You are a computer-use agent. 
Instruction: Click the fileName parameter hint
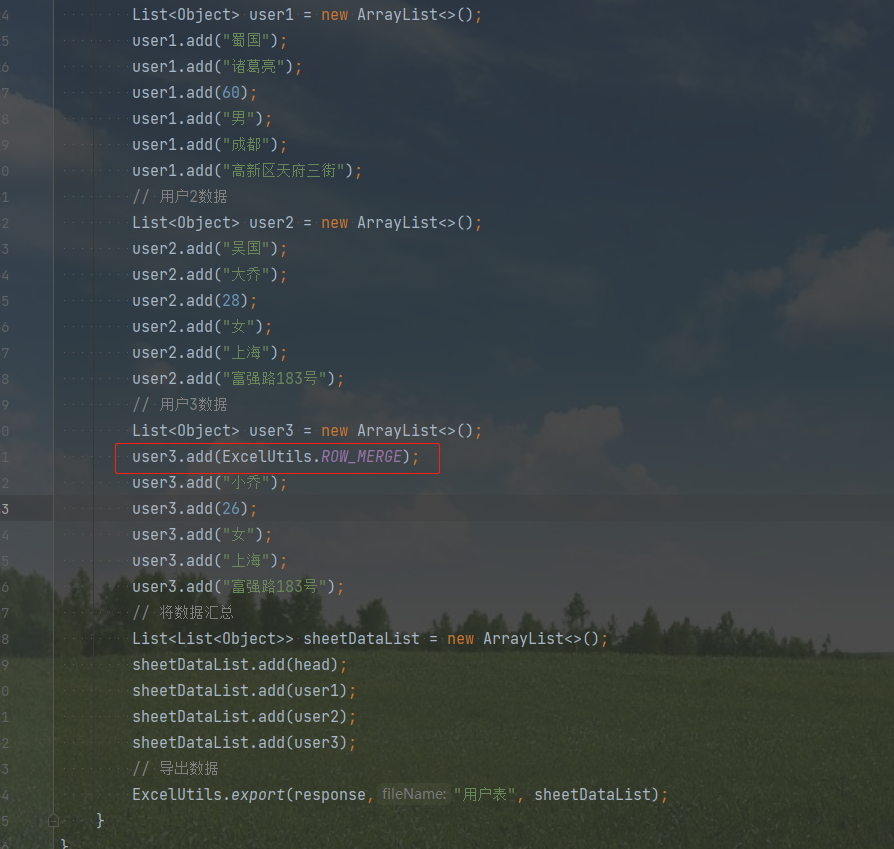[x=413, y=794]
